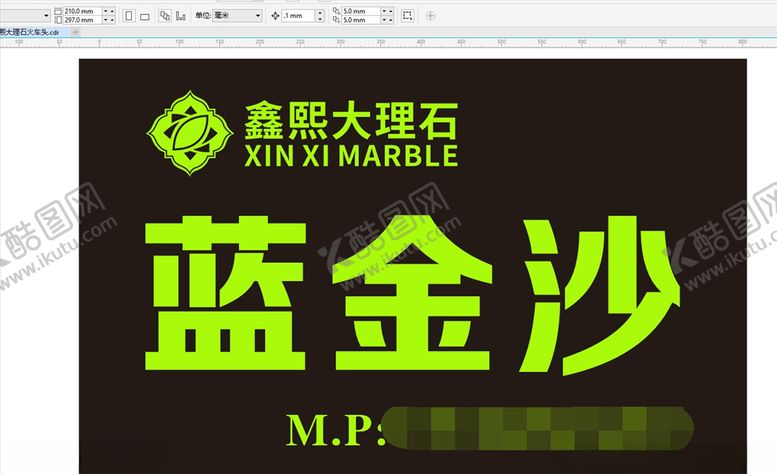Apply layout to current page icon
The height and width of the screenshot is (474, 777).
pyautogui.click(x=181, y=16)
